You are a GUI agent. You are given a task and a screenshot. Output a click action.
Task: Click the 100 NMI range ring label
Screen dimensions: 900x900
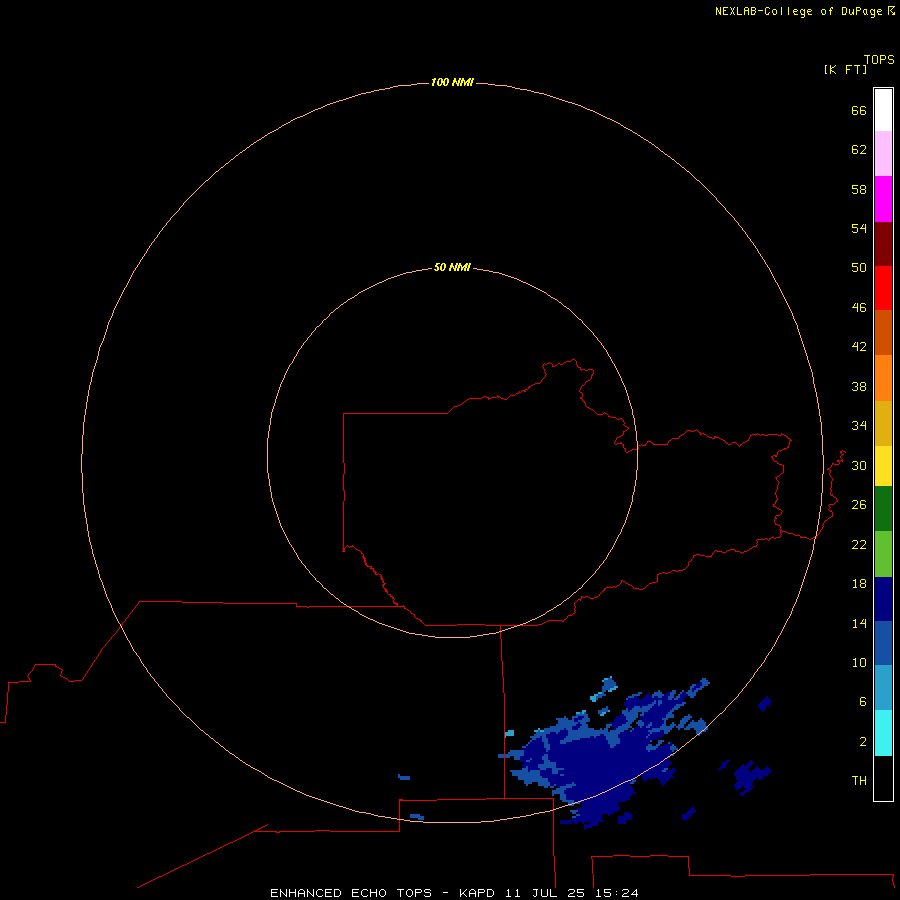452,83
